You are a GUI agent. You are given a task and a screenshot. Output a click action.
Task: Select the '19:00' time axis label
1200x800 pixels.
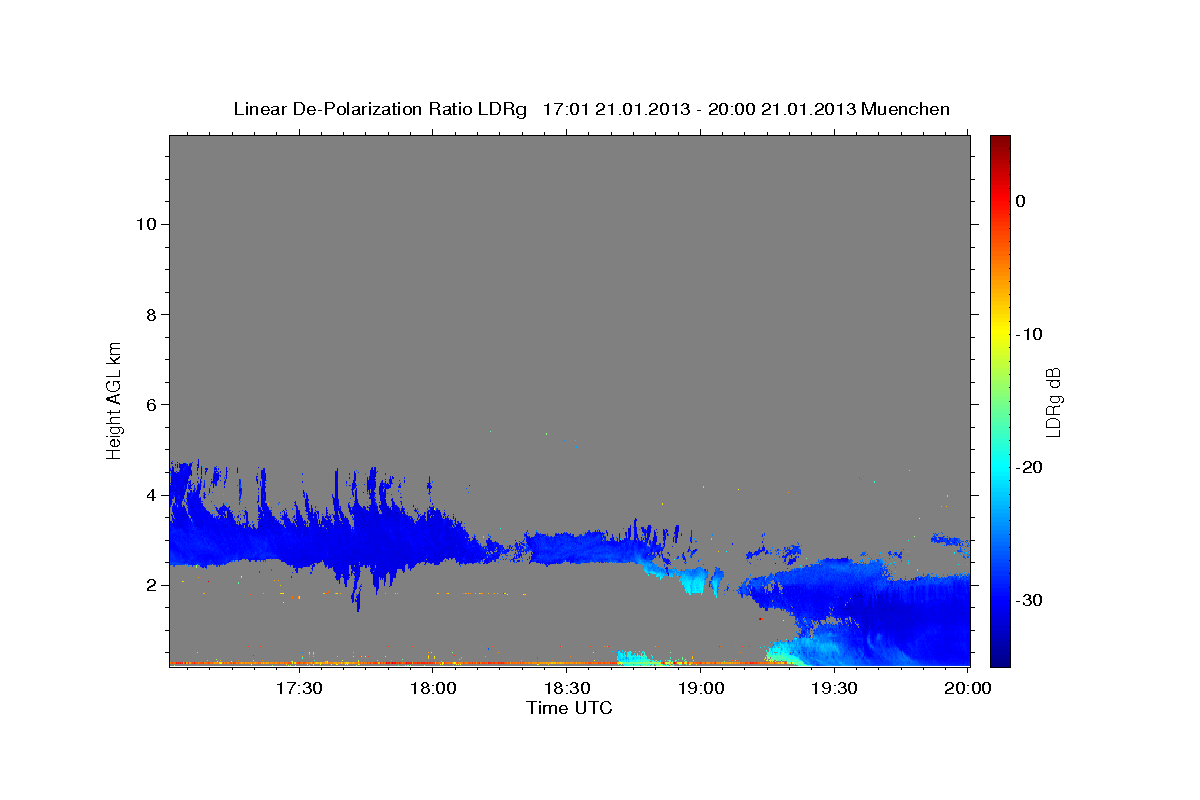click(x=701, y=688)
